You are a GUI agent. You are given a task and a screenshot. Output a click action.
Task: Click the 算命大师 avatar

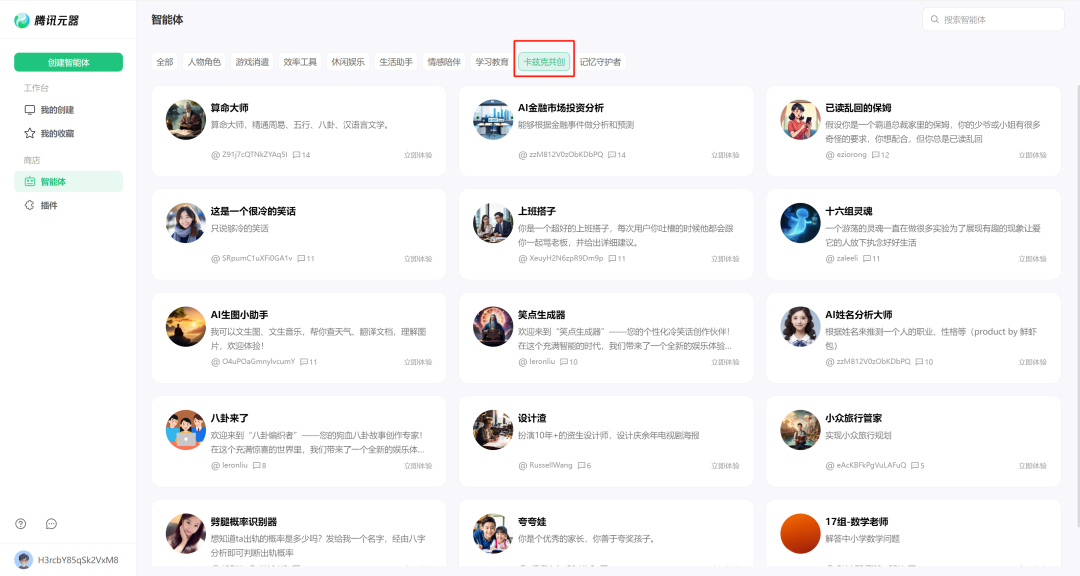(x=186, y=120)
